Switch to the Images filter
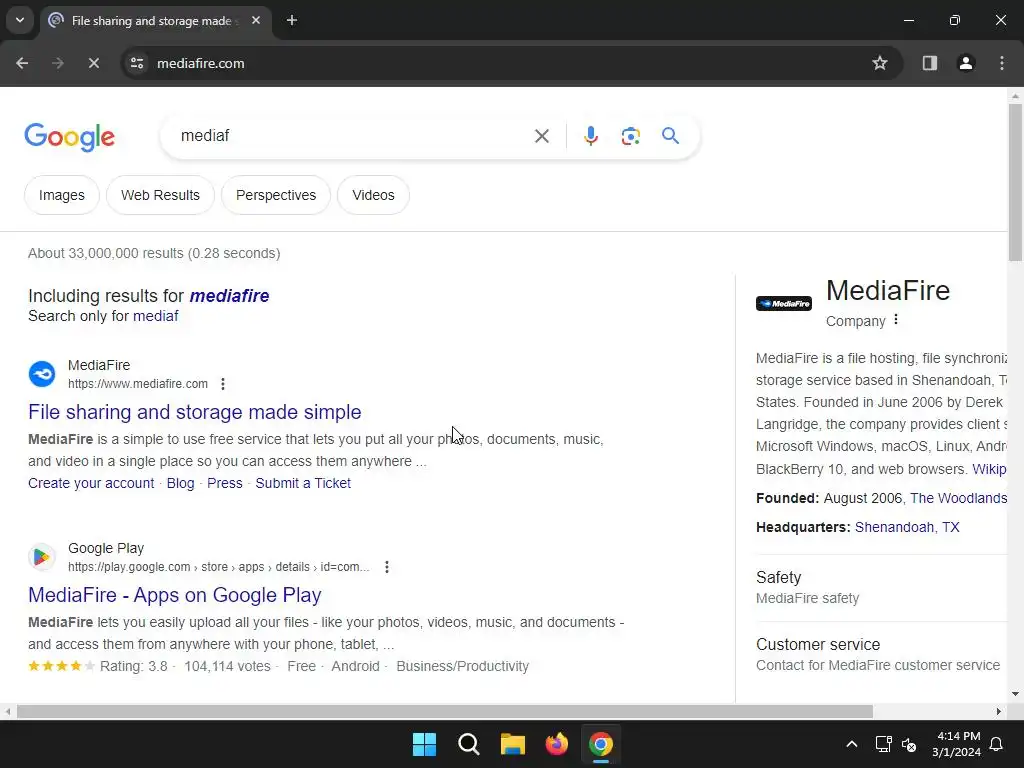The image size is (1024, 768). [x=61, y=195]
